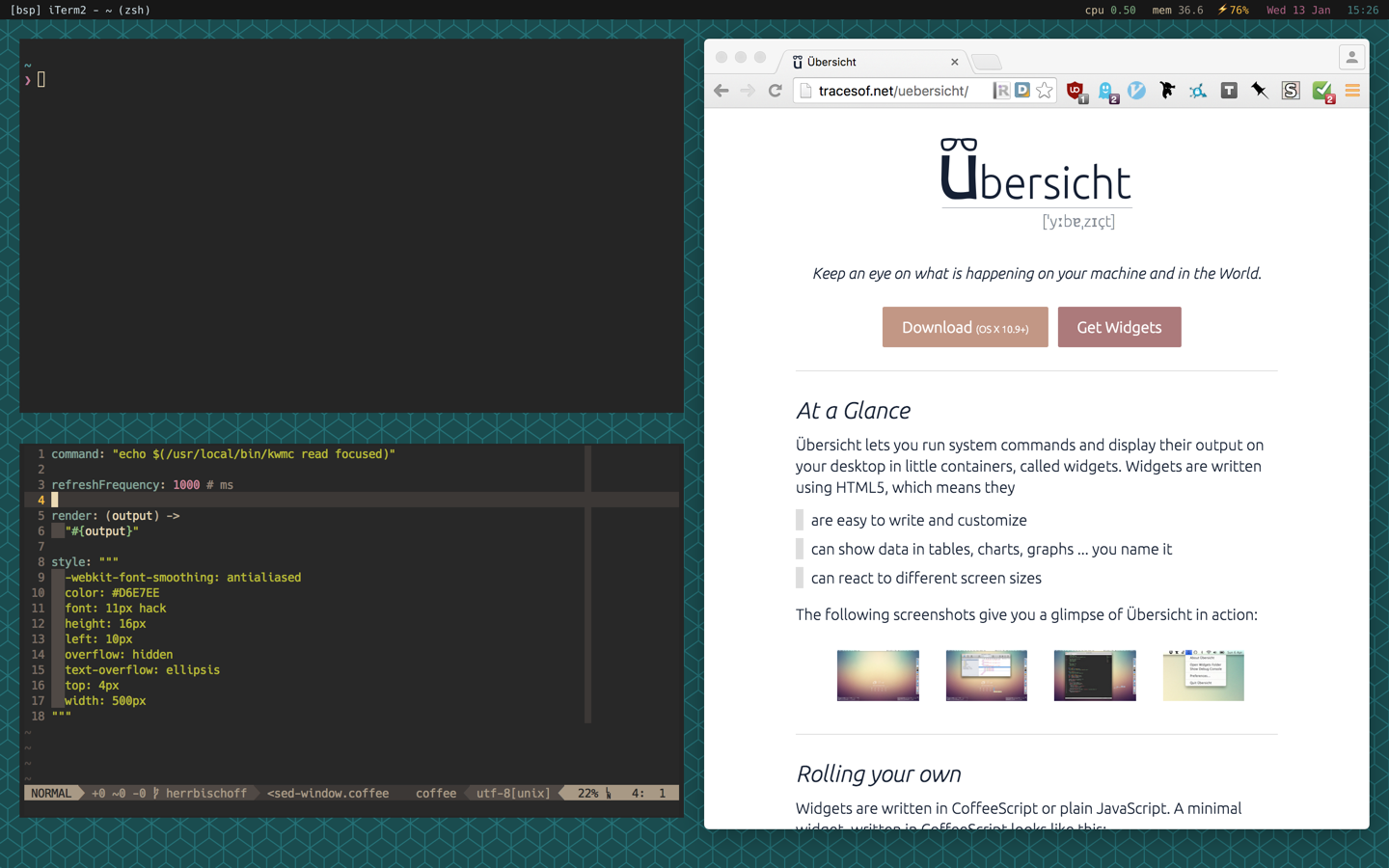This screenshot has height=868, width=1389.
Task: Open the Chrome hamburger menu
Action: [1352, 91]
